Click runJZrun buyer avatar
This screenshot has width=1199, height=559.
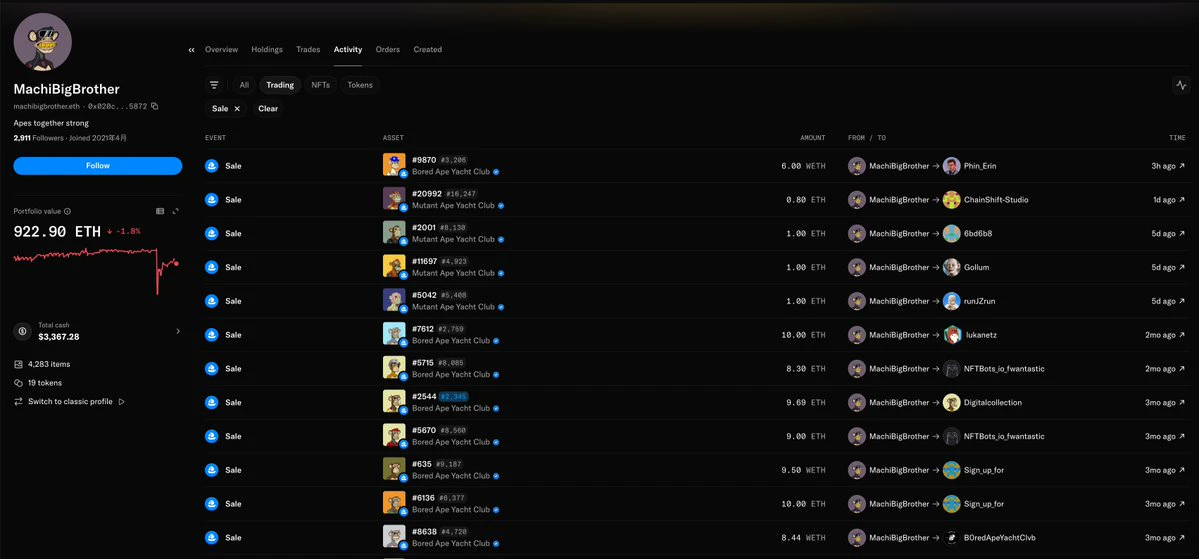(x=951, y=301)
